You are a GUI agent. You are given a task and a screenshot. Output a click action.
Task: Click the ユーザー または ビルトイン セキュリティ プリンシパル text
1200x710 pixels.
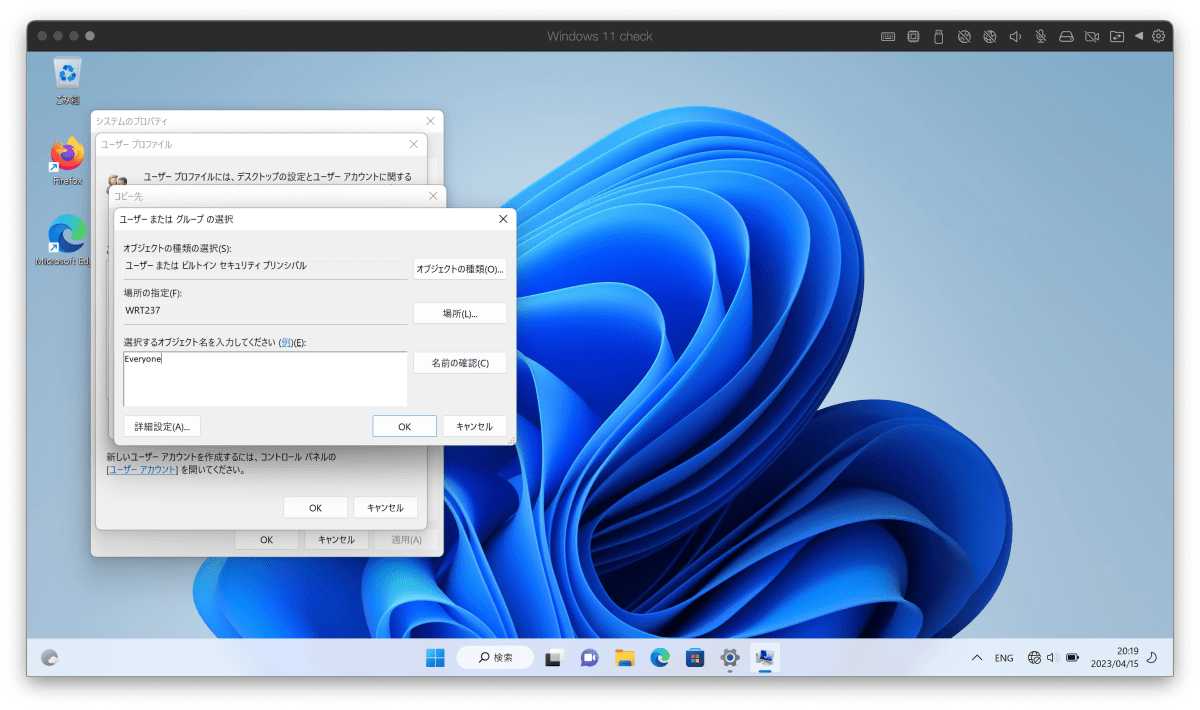click(x=215, y=266)
